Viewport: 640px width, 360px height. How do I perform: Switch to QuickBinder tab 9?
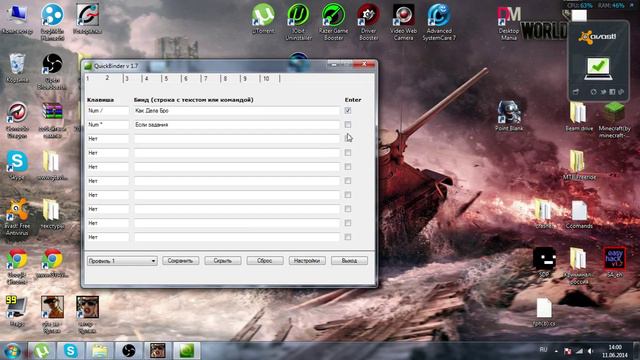point(245,78)
